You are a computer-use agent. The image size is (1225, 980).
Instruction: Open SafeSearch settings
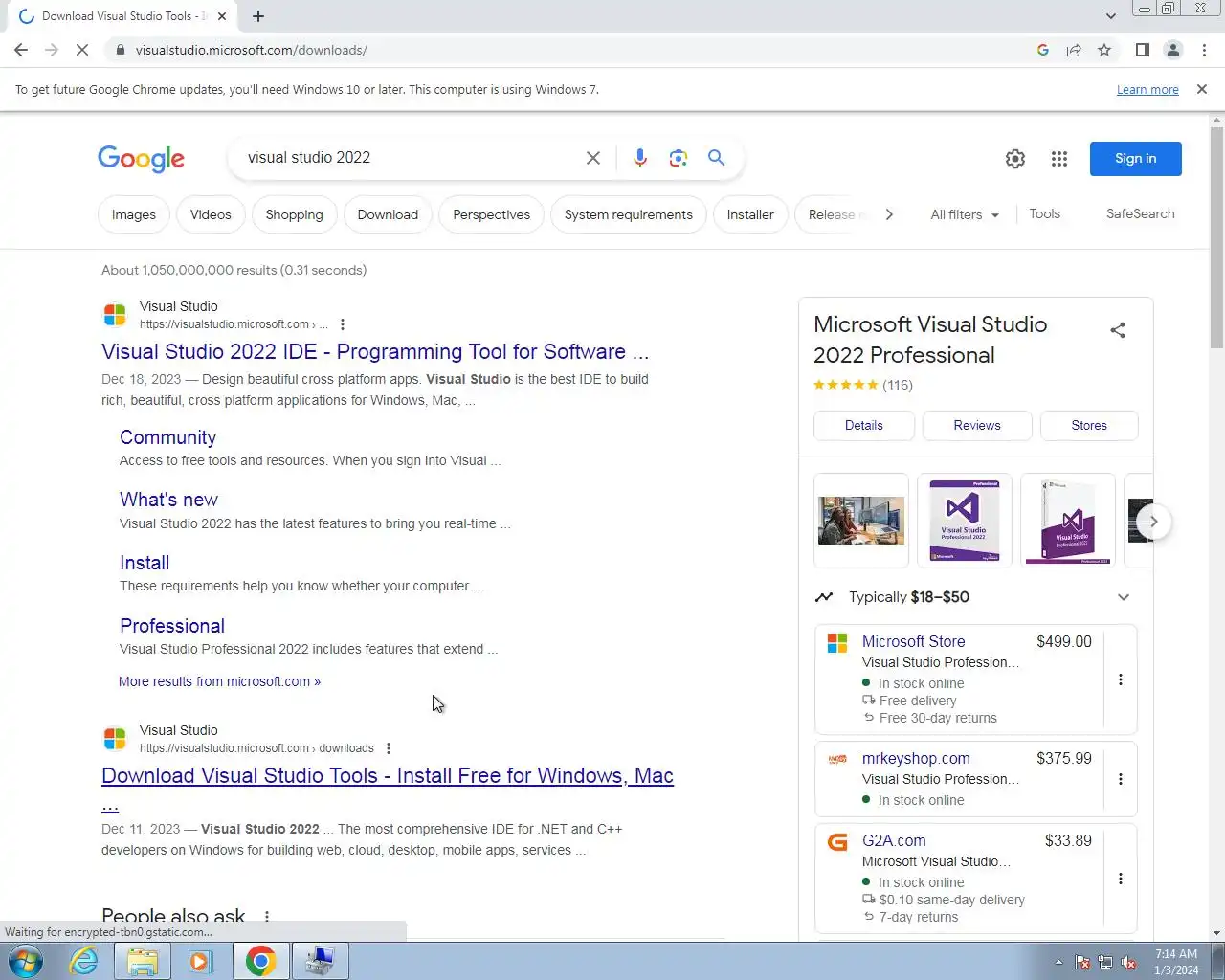click(1141, 213)
